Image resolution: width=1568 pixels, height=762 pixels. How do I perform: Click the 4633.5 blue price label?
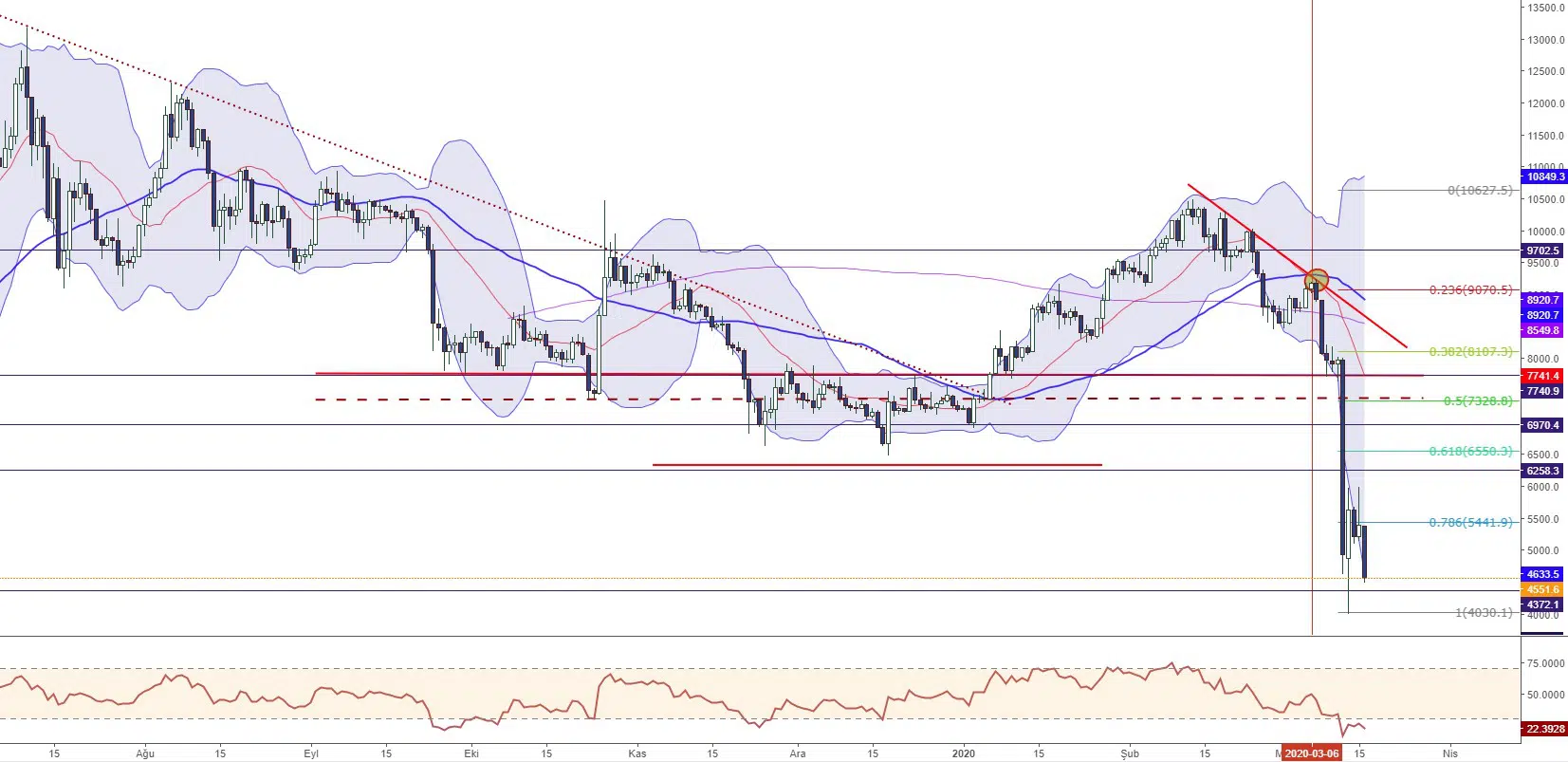click(1542, 574)
